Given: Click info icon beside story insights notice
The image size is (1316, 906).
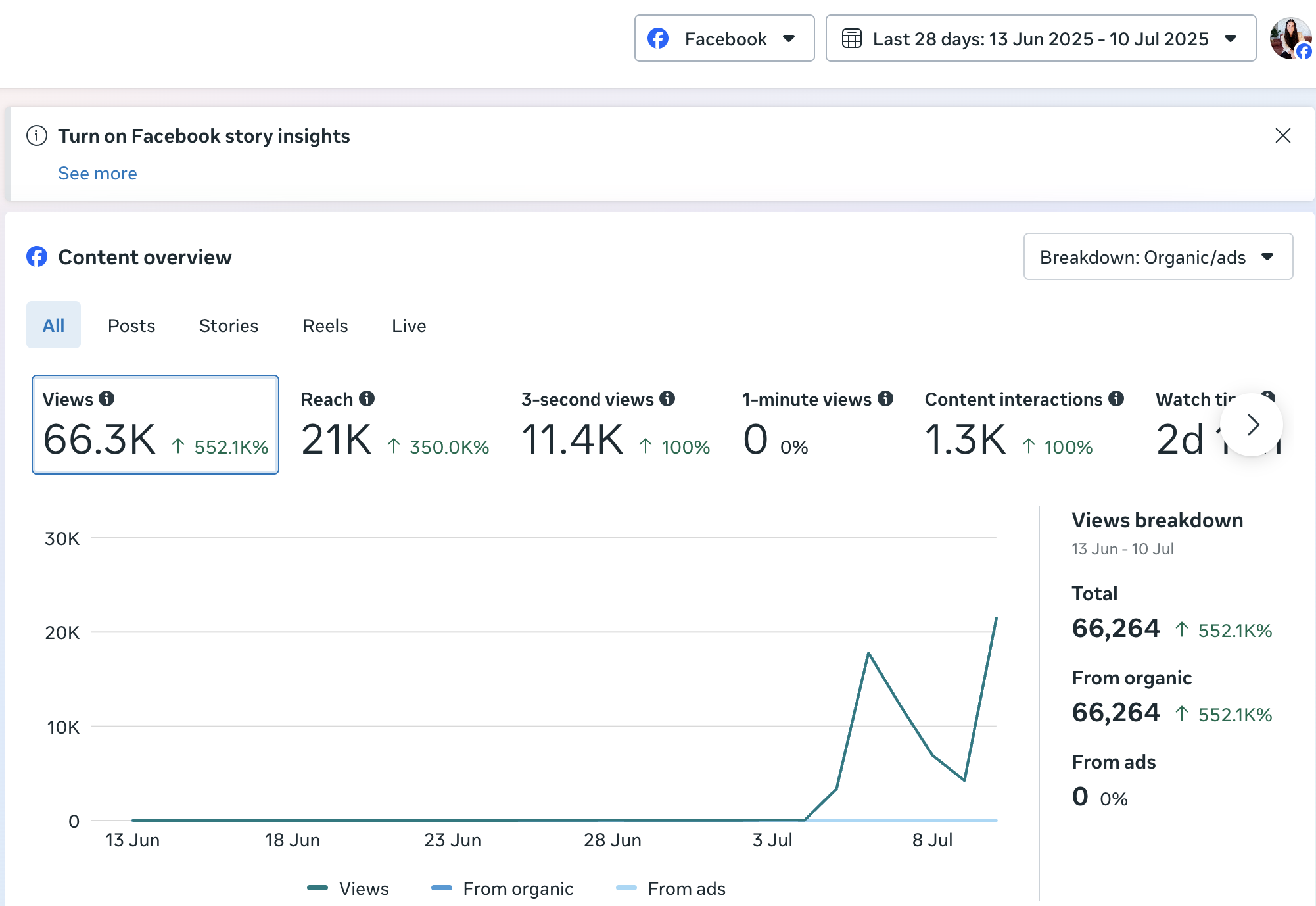Looking at the screenshot, I should [x=37, y=135].
